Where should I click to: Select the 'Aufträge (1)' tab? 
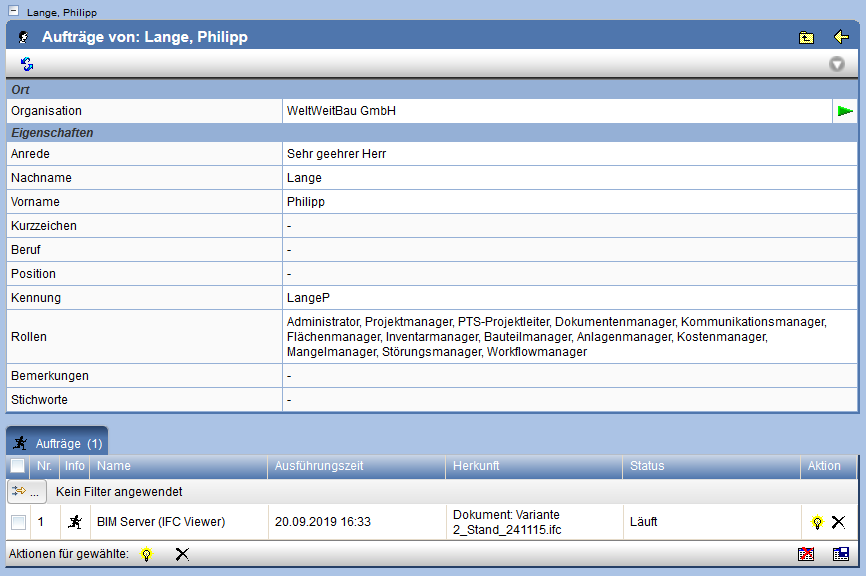pyautogui.click(x=58, y=442)
